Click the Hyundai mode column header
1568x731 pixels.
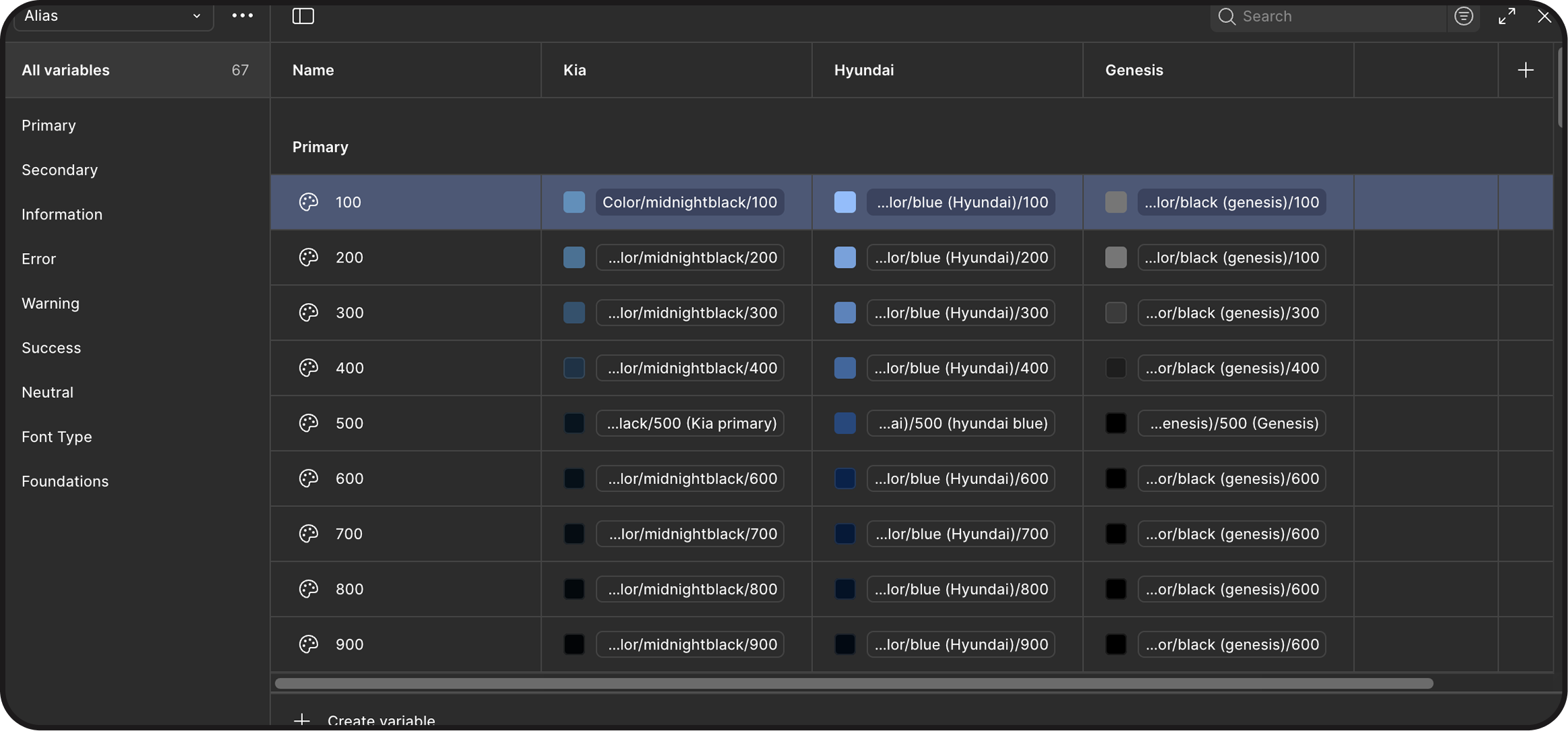[948, 70]
